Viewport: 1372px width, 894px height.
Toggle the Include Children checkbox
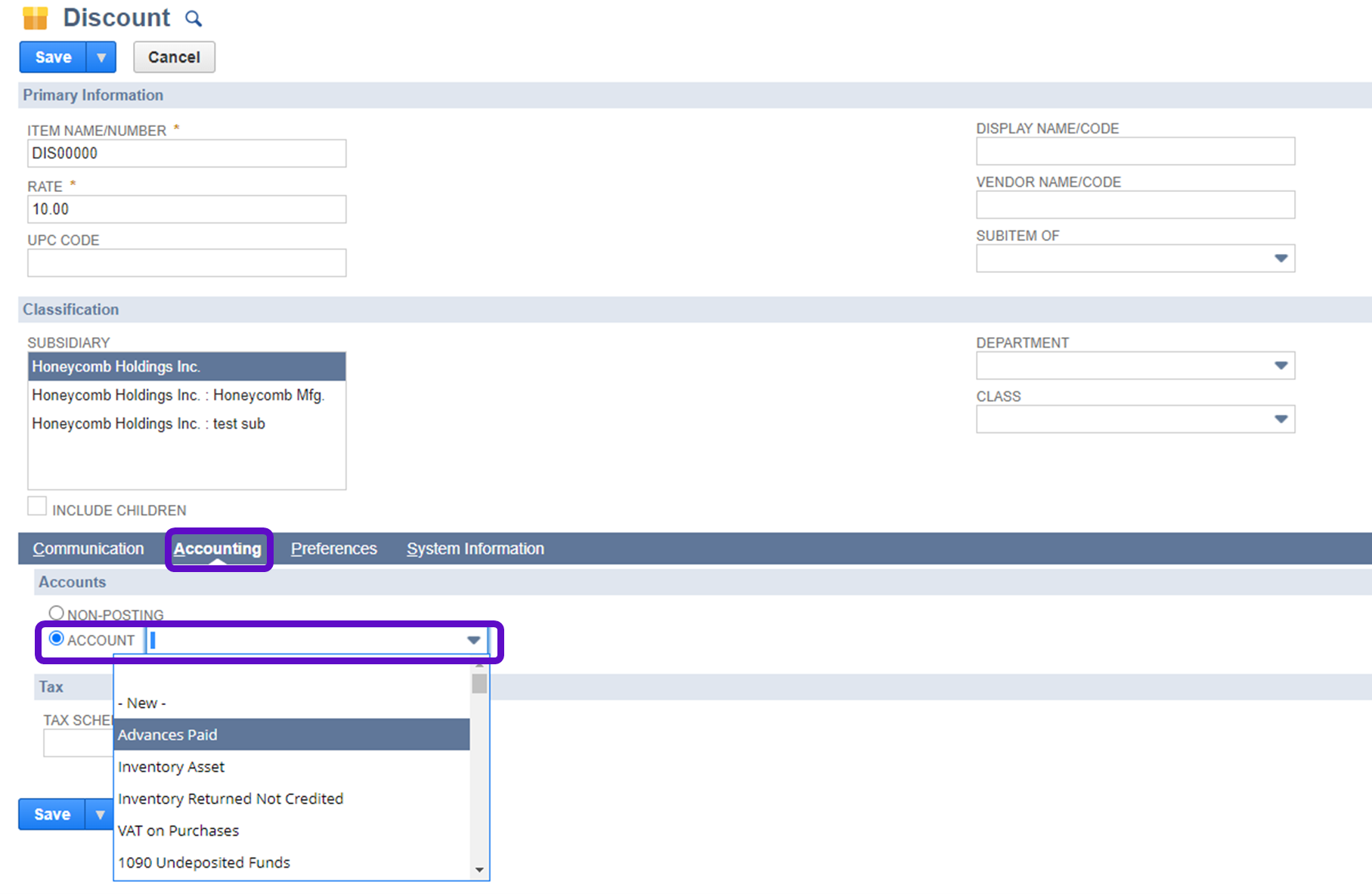coord(37,506)
